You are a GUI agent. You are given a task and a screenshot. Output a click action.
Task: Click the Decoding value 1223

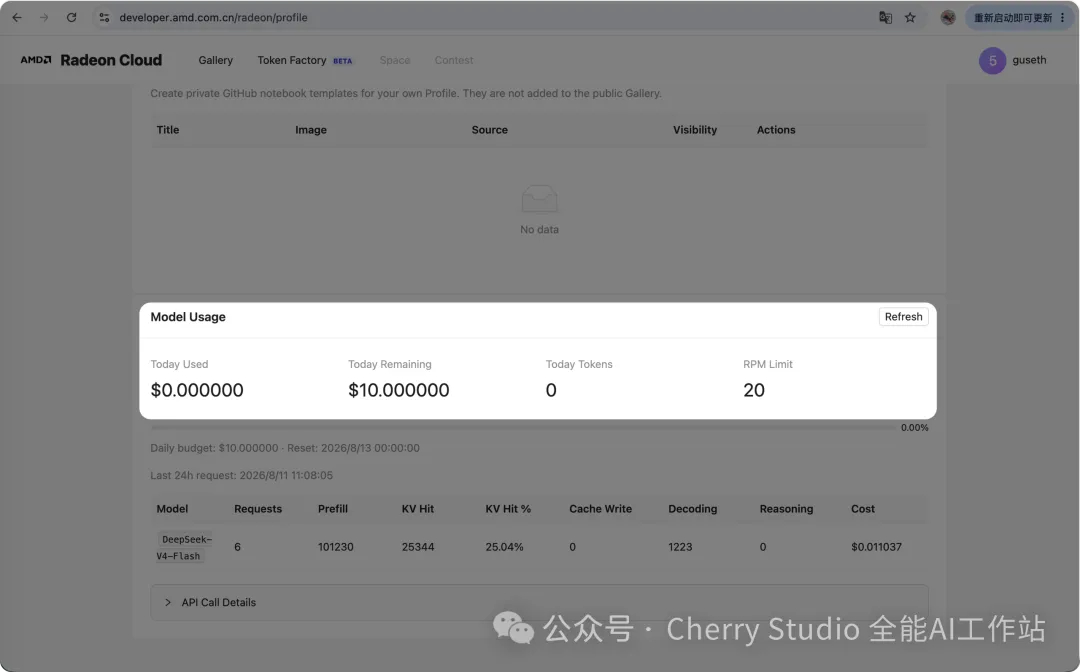pos(680,547)
